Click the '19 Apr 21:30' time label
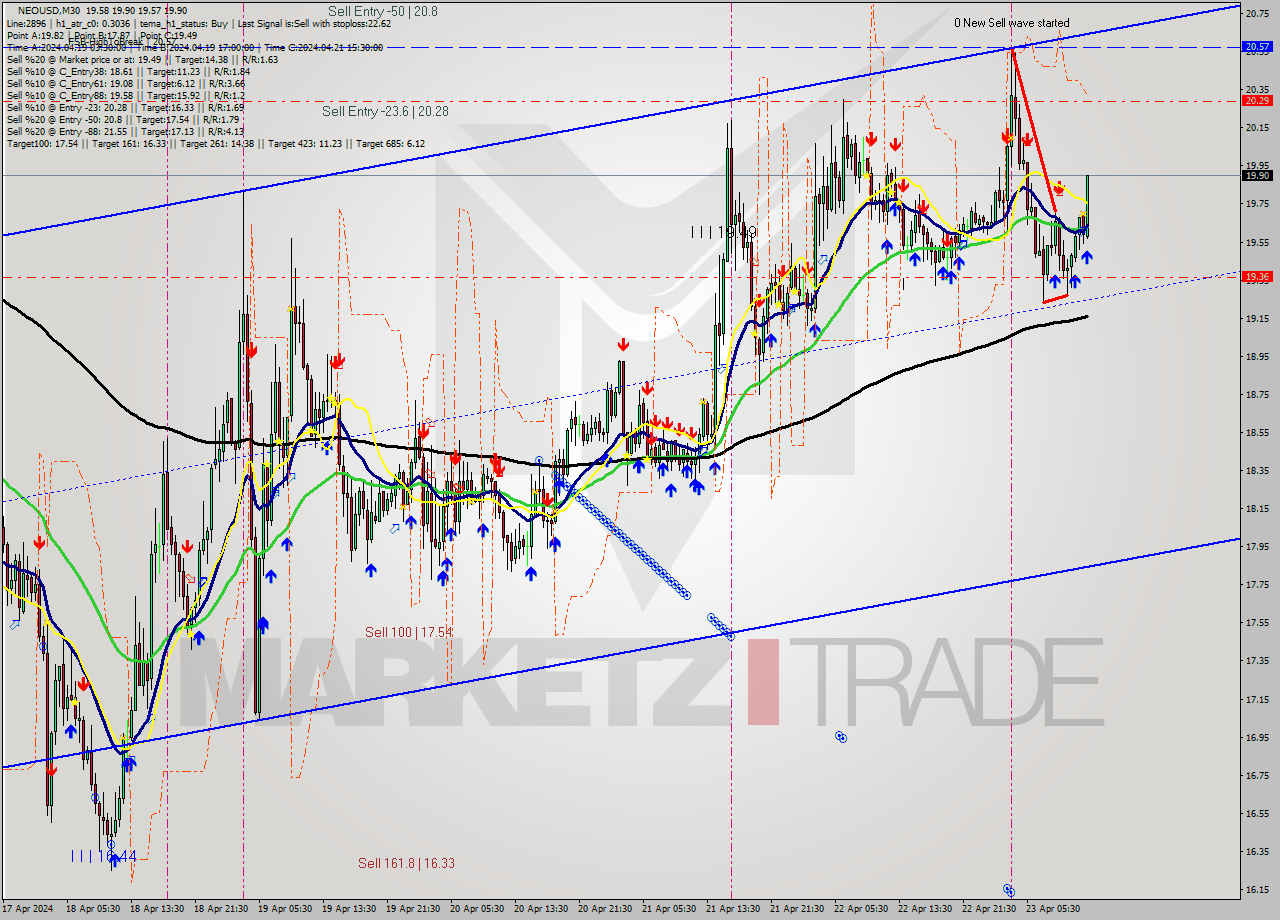 point(414,909)
